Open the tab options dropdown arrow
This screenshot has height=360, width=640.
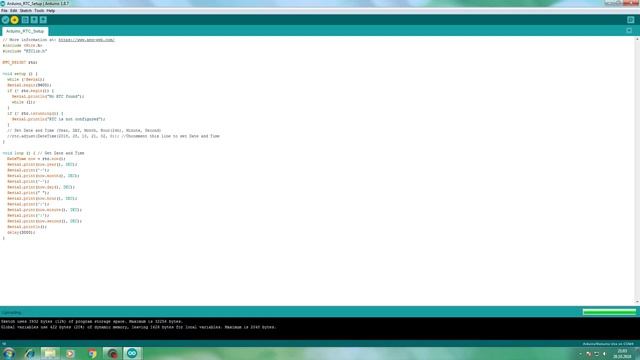pyautogui.click(x=629, y=31)
